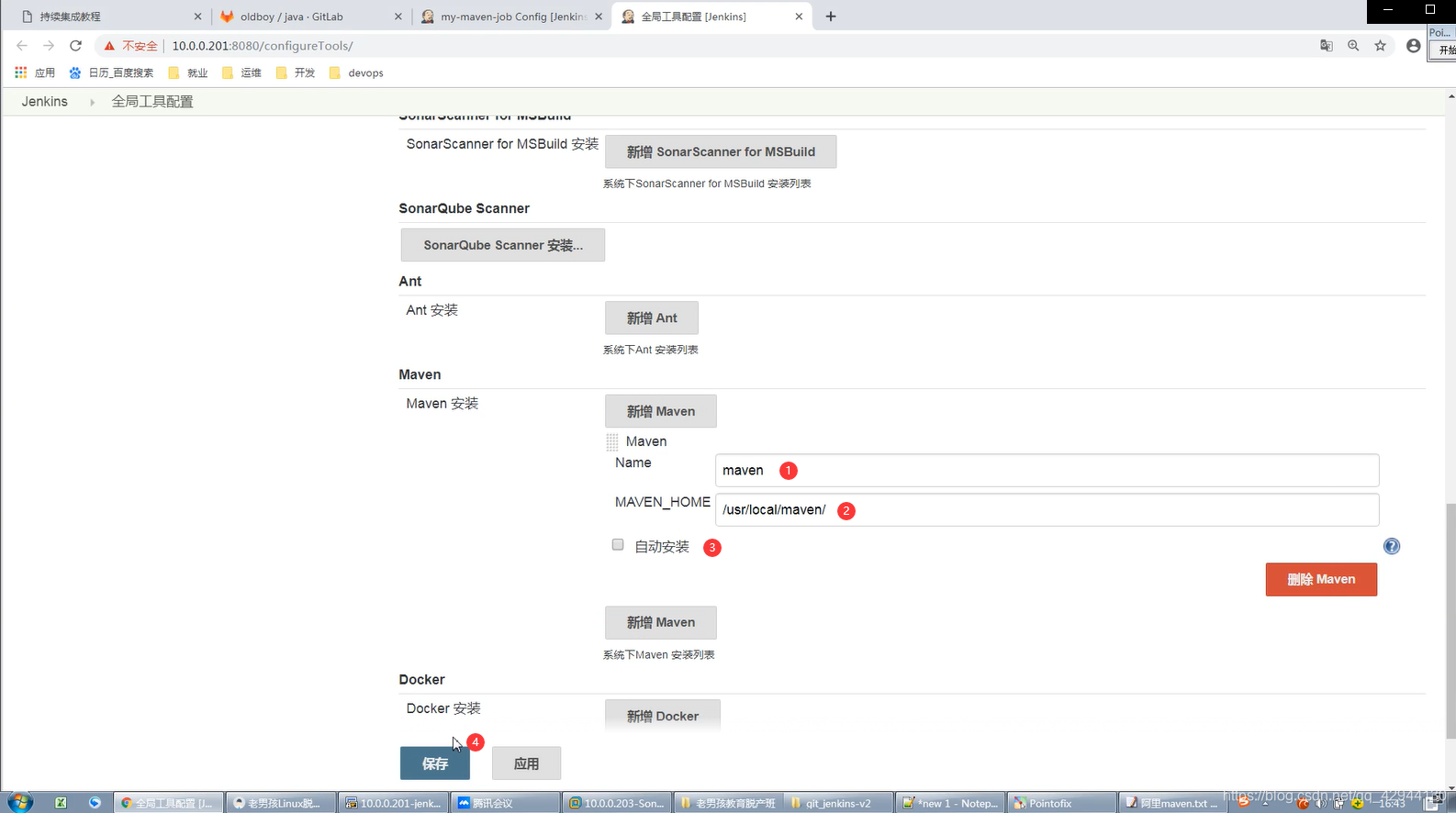Click the upper 新增 Maven button
This screenshot has height=813, width=1456.
pos(661,411)
